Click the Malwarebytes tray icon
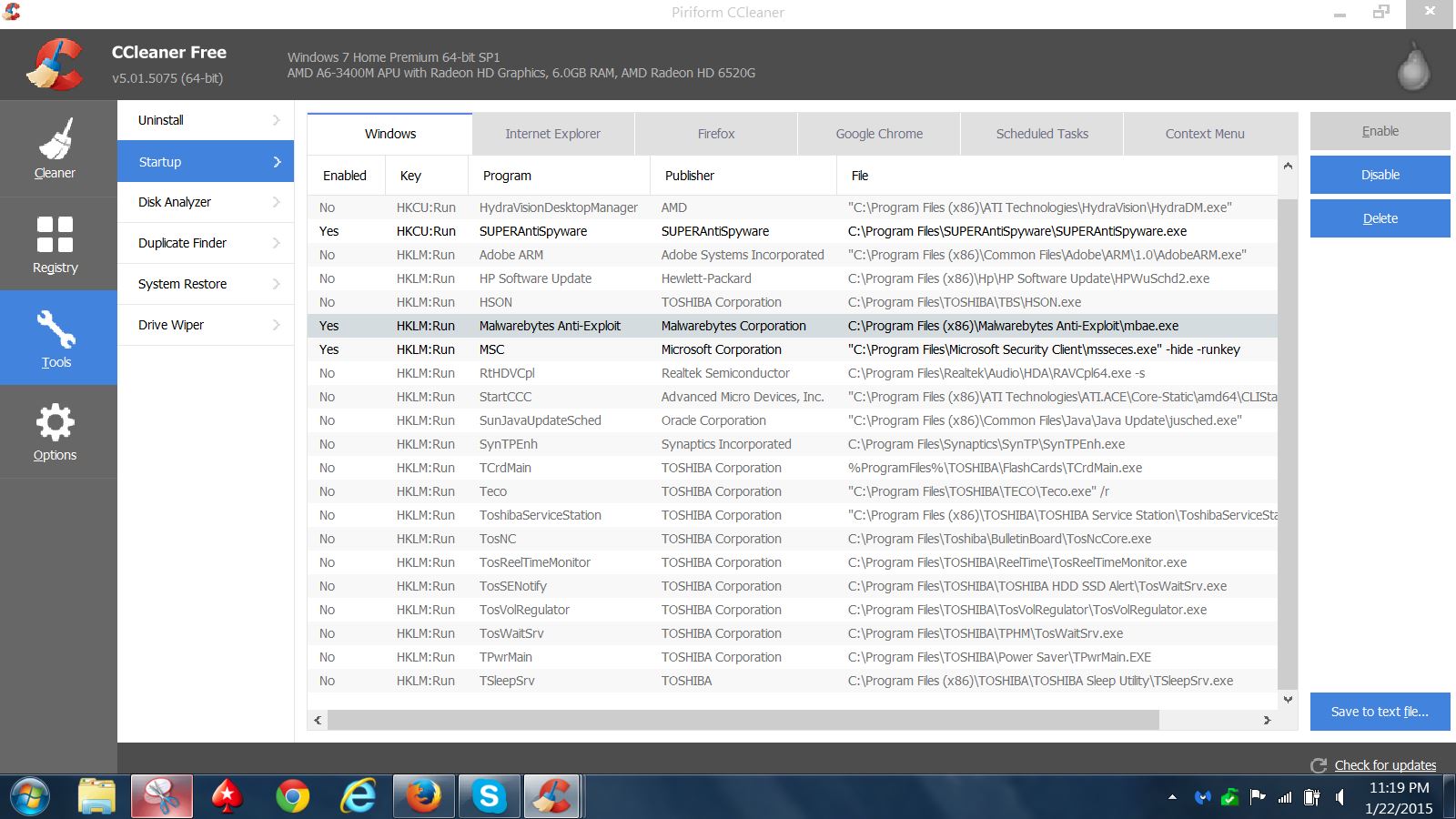1456x819 pixels. click(x=1203, y=797)
